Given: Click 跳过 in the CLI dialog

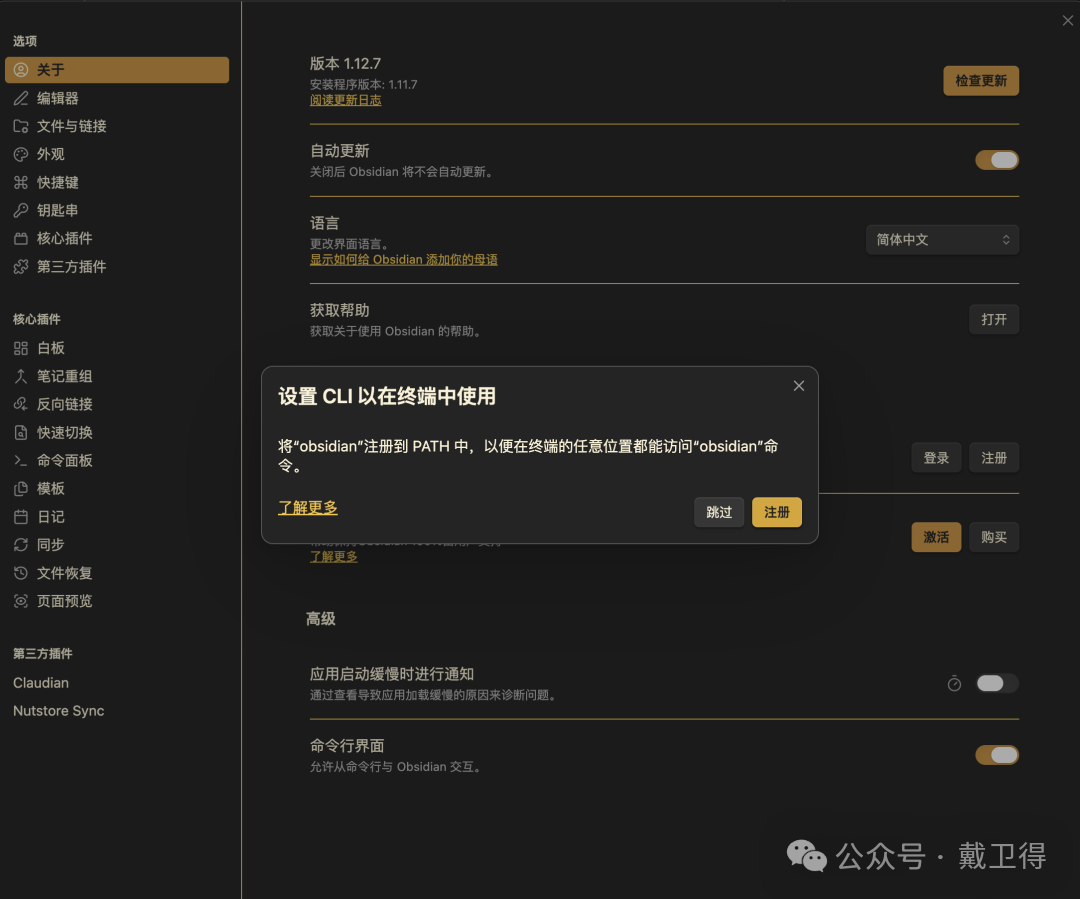Looking at the screenshot, I should point(719,512).
